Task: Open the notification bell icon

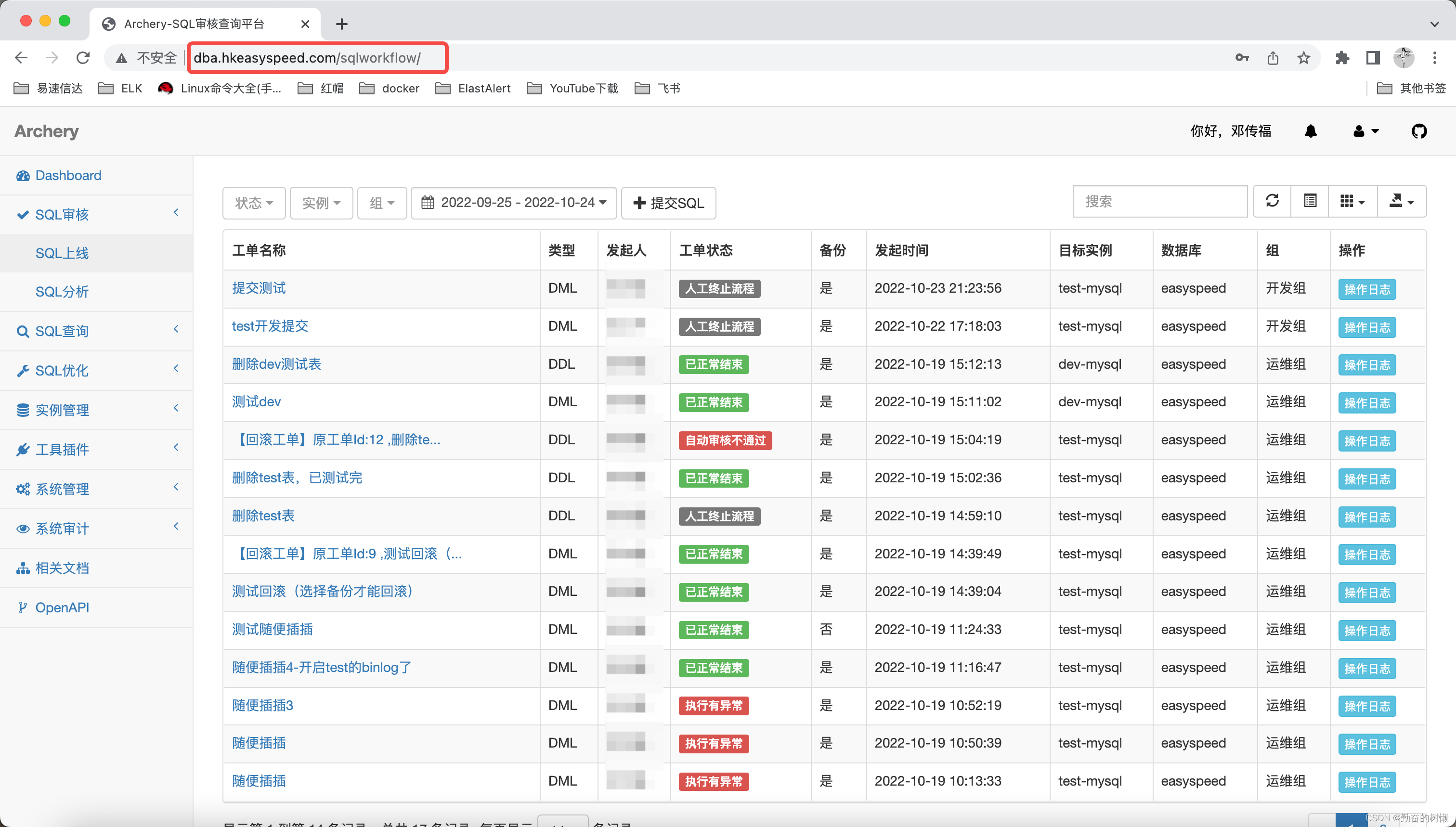Action: (x=1310, y=131)
